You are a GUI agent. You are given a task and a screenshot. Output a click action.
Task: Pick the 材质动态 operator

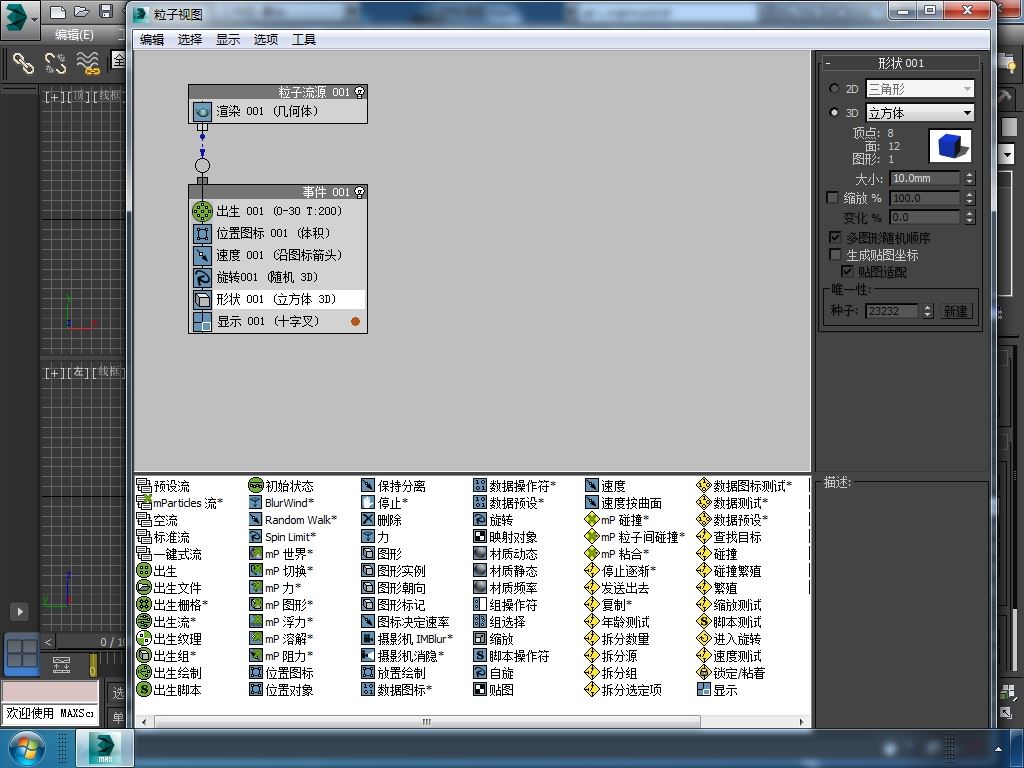(505, 554)
